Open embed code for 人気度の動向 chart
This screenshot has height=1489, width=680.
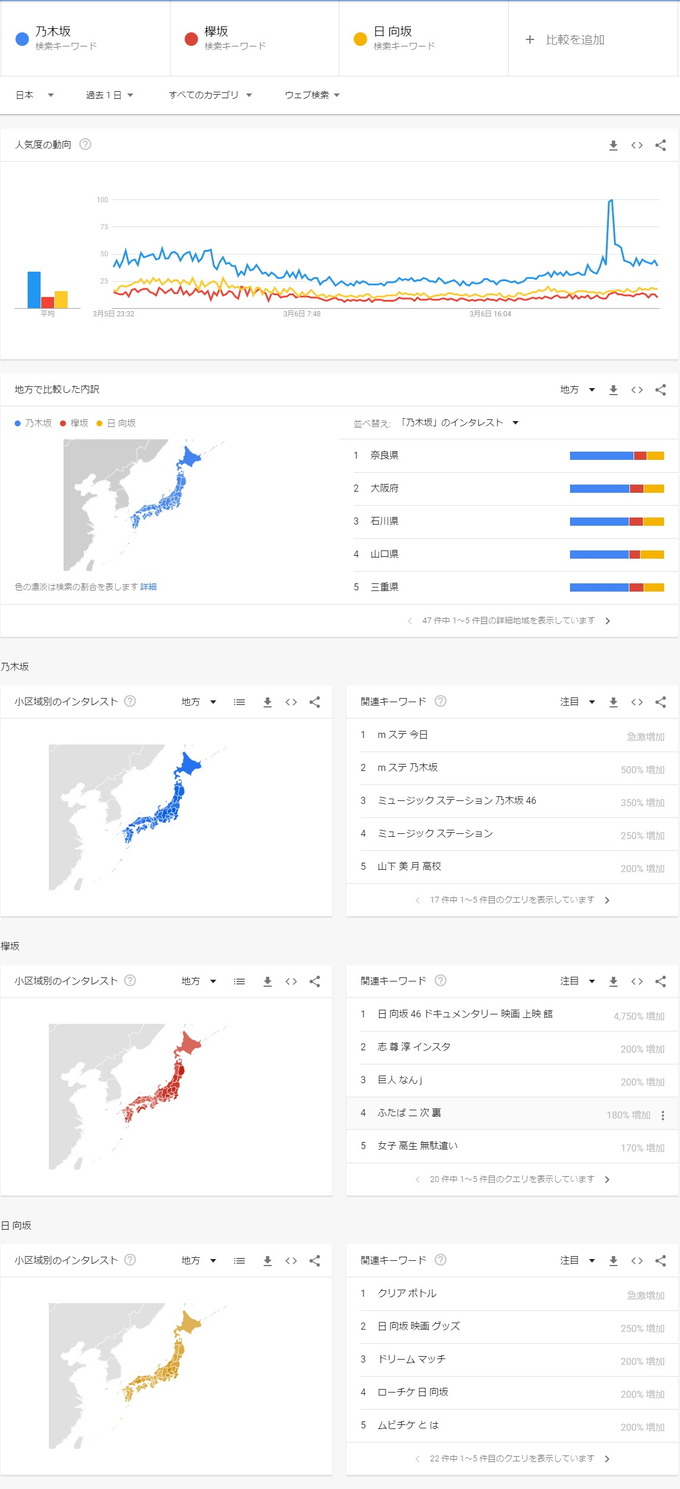(637, 145)
